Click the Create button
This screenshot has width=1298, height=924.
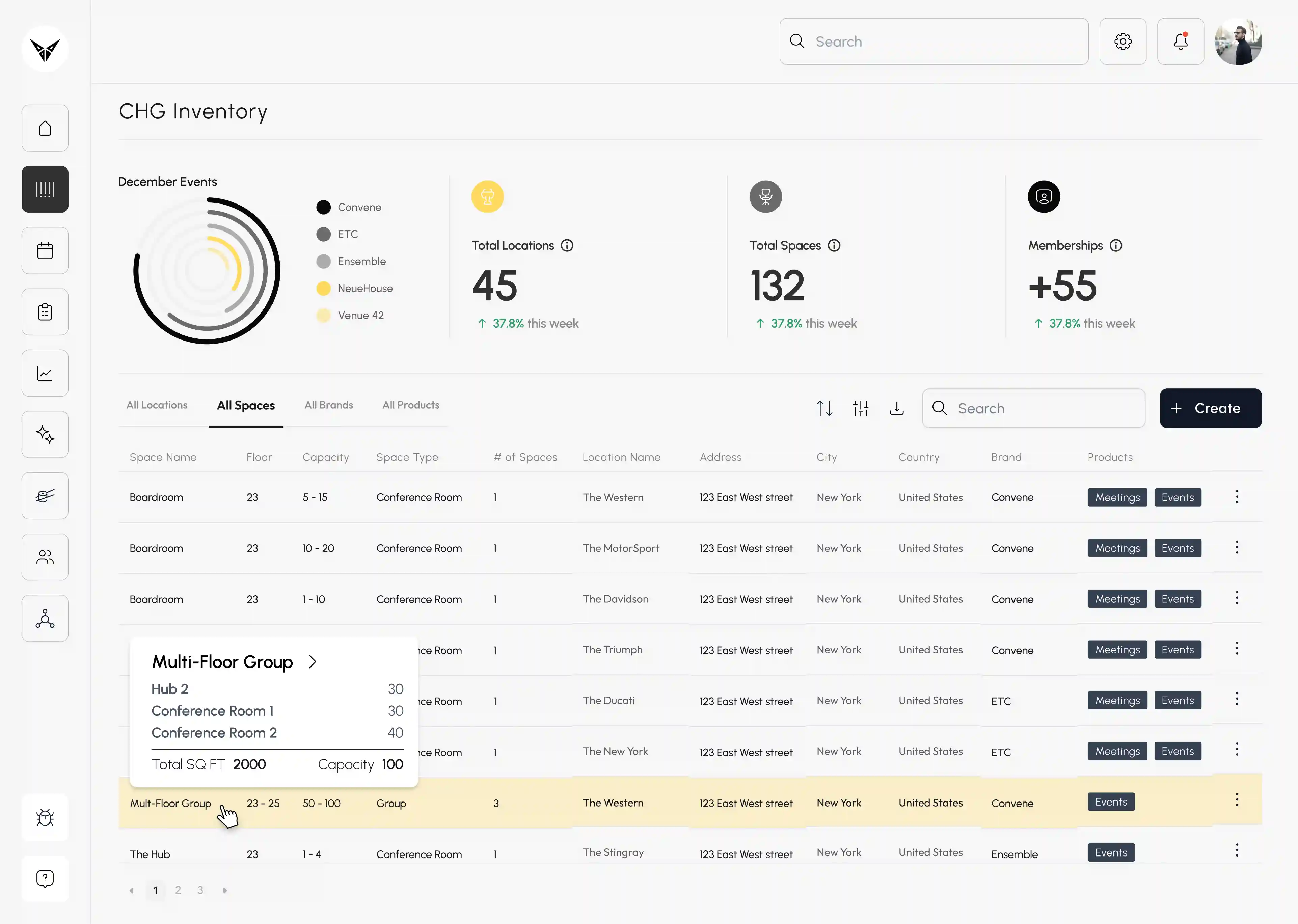pos(1210,409)
